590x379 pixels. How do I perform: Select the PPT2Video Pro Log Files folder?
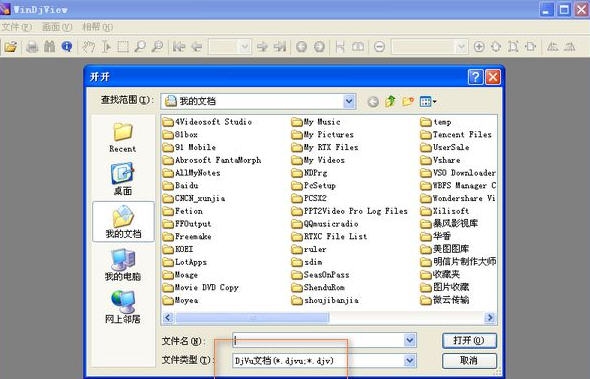tap(350, 211)
